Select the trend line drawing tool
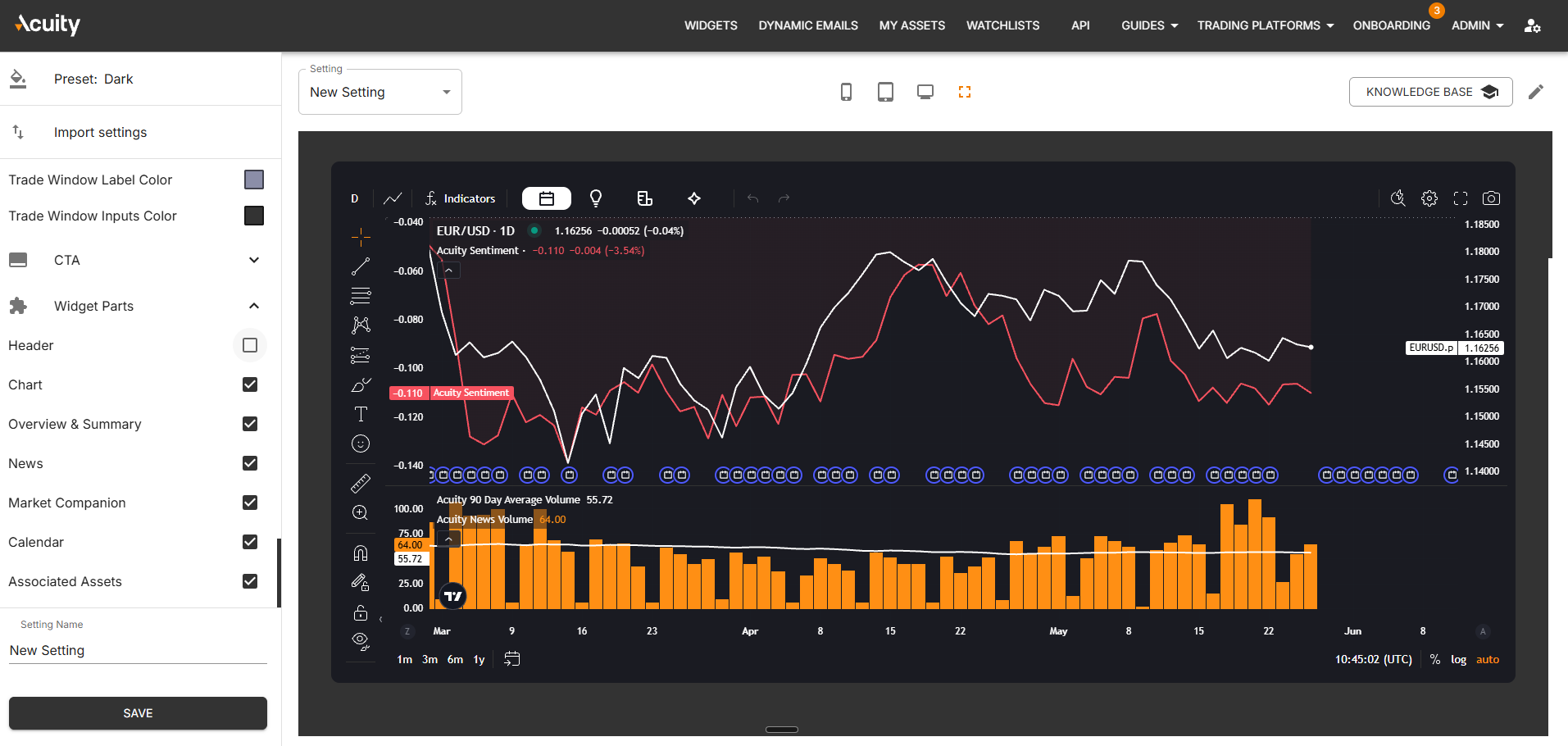This screenshot has height=746, width=1568. (x=361, y=266)
